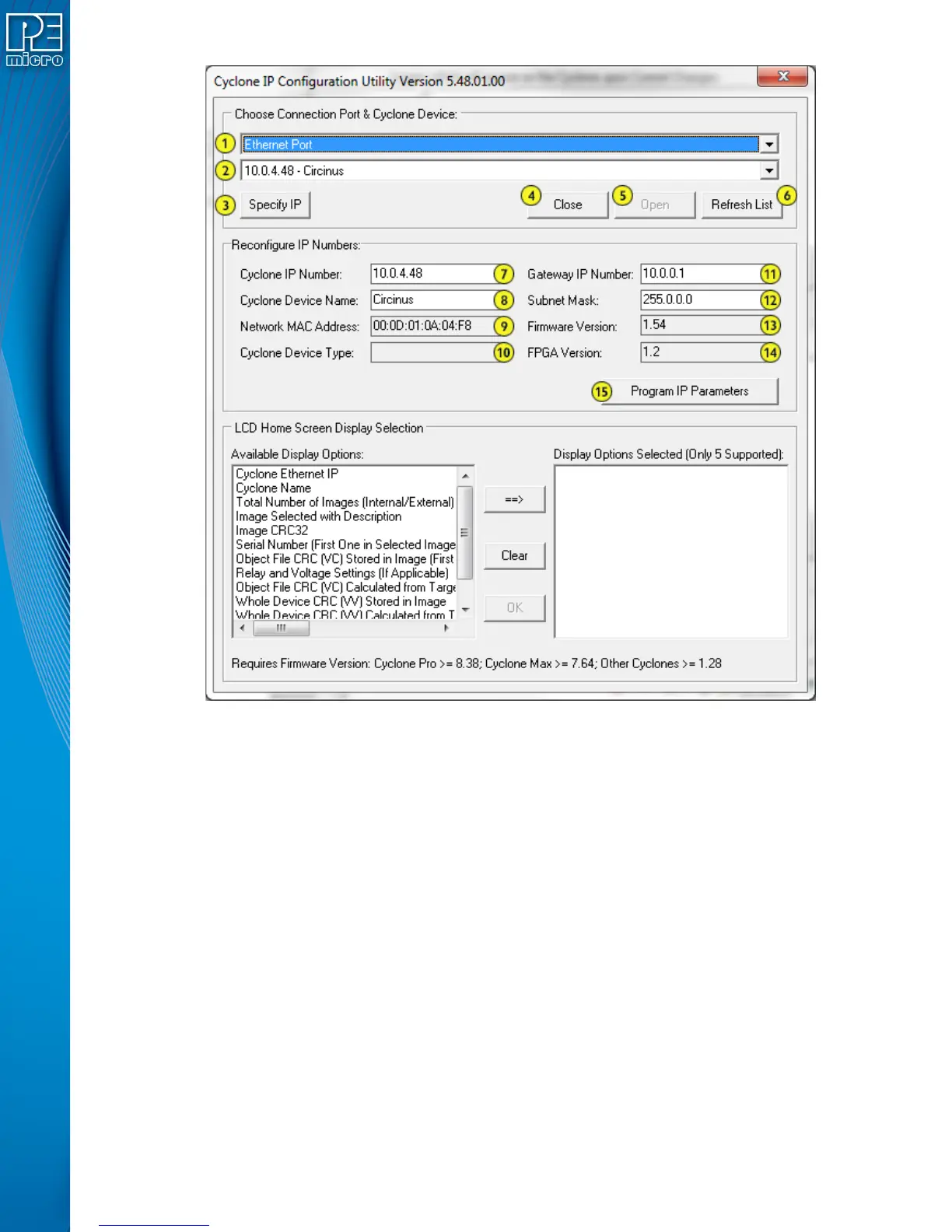Select Cyclone Ethernet IP display option
The height and width of the screenshot is (1232, 952).
point(287,474)
